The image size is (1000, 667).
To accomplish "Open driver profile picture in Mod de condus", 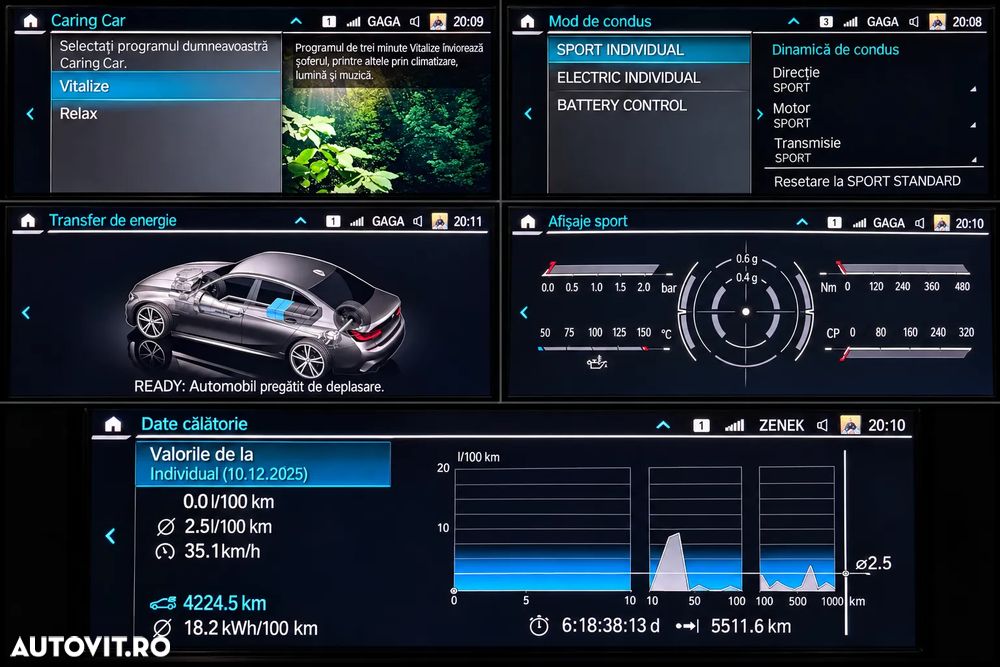I will 937,22.
